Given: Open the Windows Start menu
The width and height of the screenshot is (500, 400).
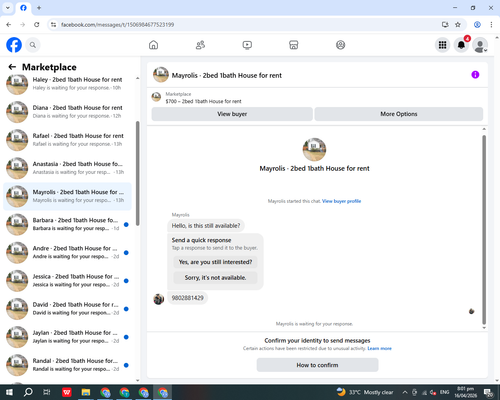Looking at the screenshot, I should pos(9,392).
